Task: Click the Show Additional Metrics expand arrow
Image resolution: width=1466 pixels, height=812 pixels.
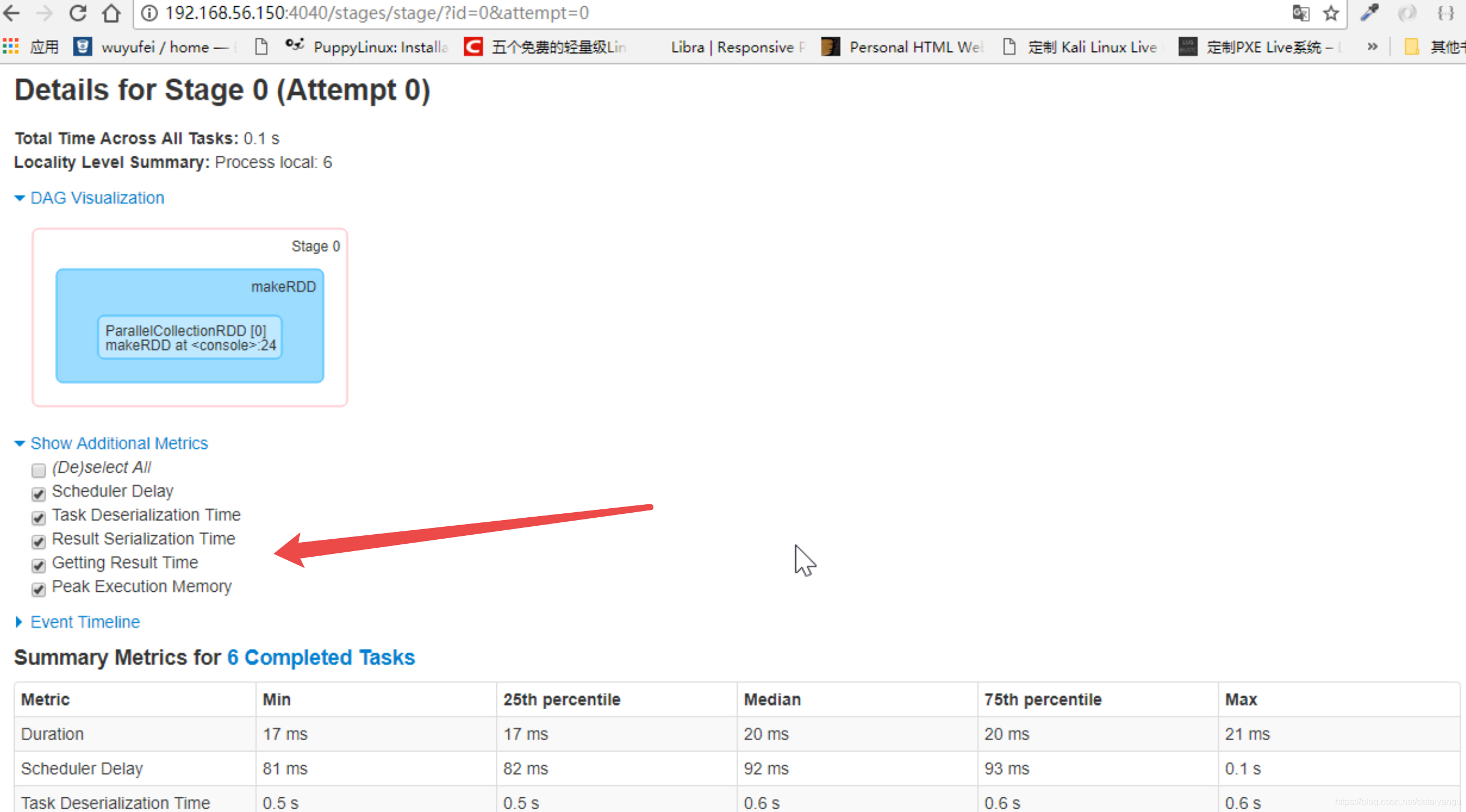Action: (x=21, y=442)
